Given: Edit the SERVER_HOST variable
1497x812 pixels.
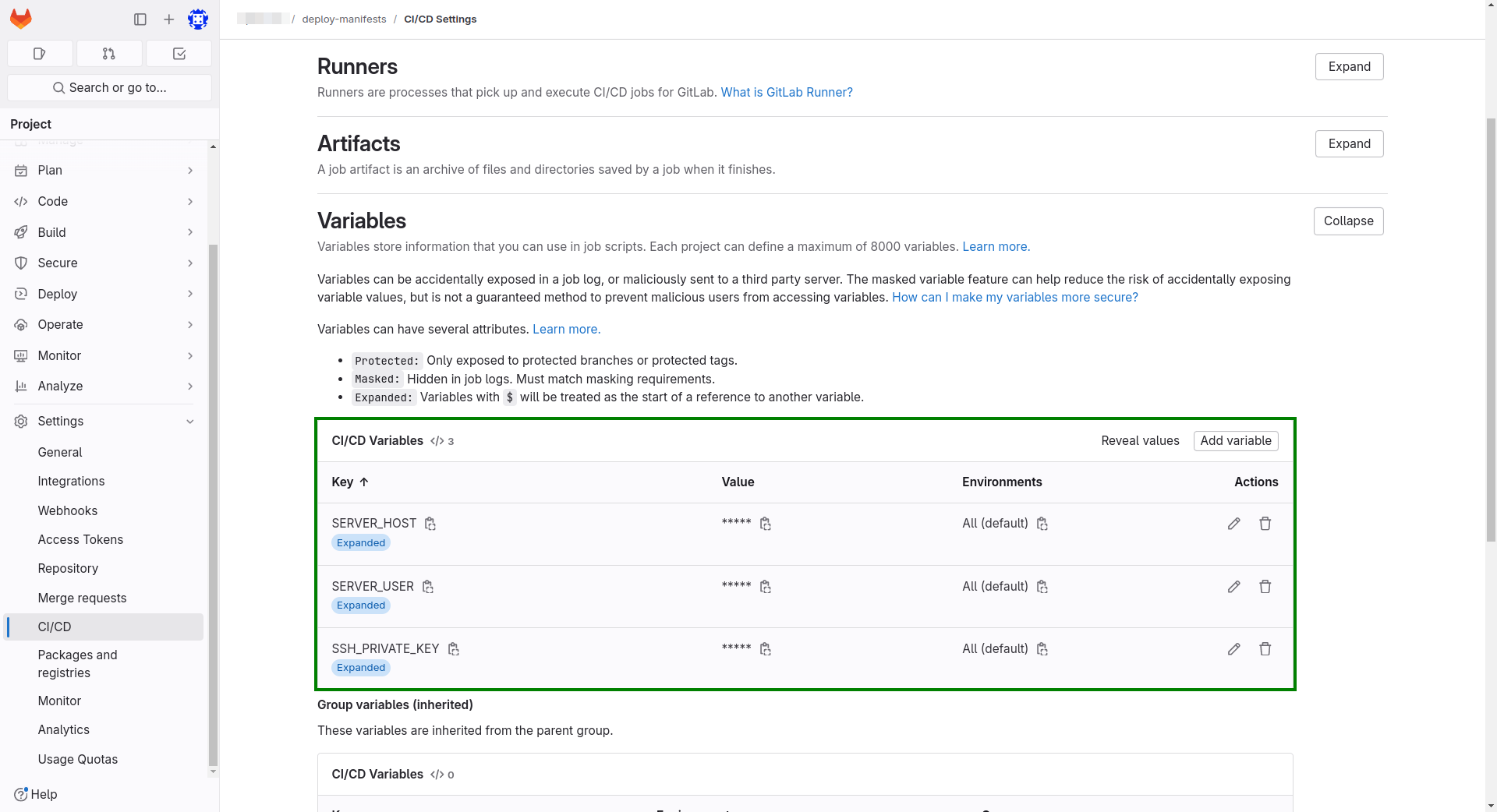Looking at the screenshot, I should [1233, 524].
